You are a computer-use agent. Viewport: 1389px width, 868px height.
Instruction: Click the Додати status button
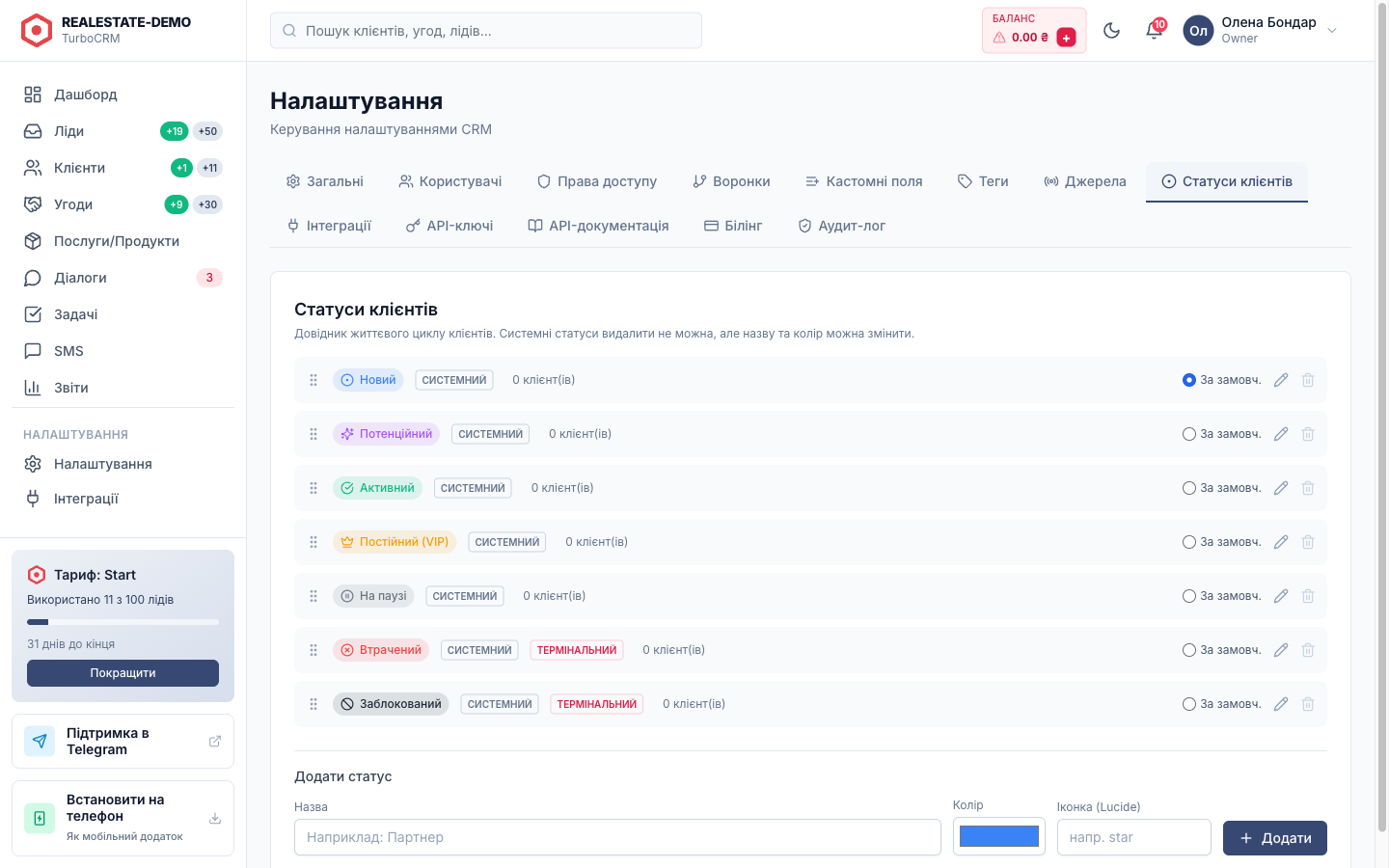pyautogui.click(x=1275, y=838)
